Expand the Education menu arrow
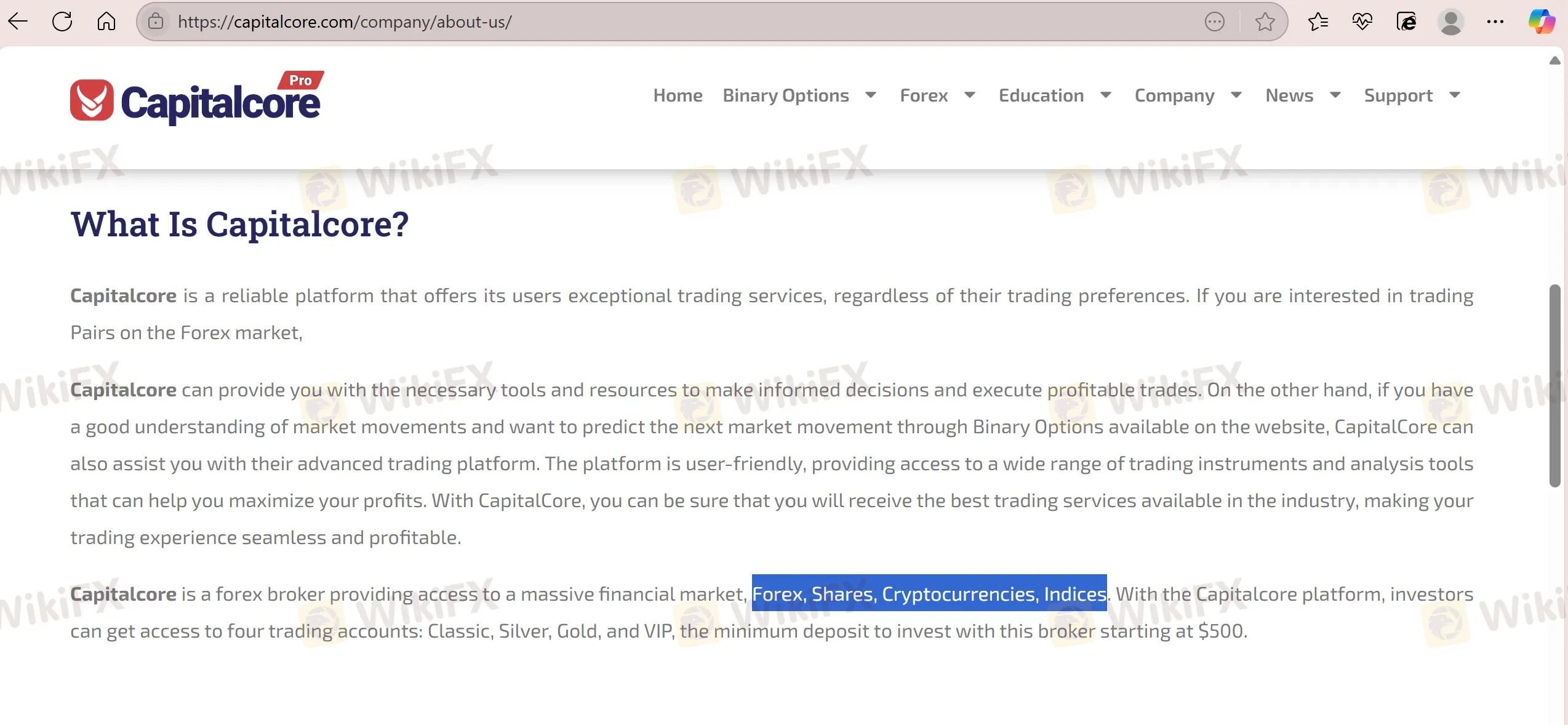This screenshot has width=1568, height=725. pyautogui.click(x=1106, y=95)
